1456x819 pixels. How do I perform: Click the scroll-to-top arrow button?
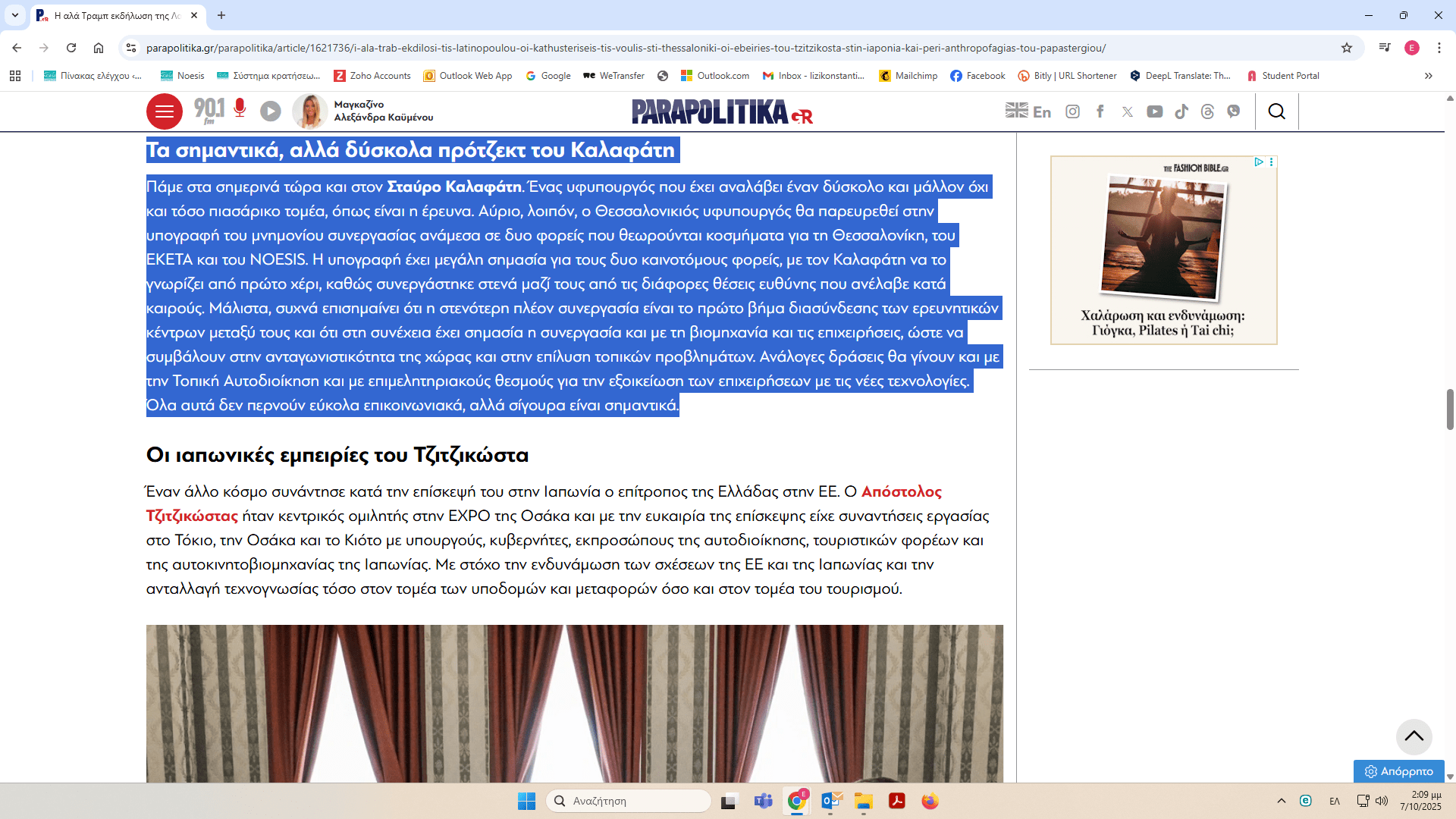[1414, 736]
